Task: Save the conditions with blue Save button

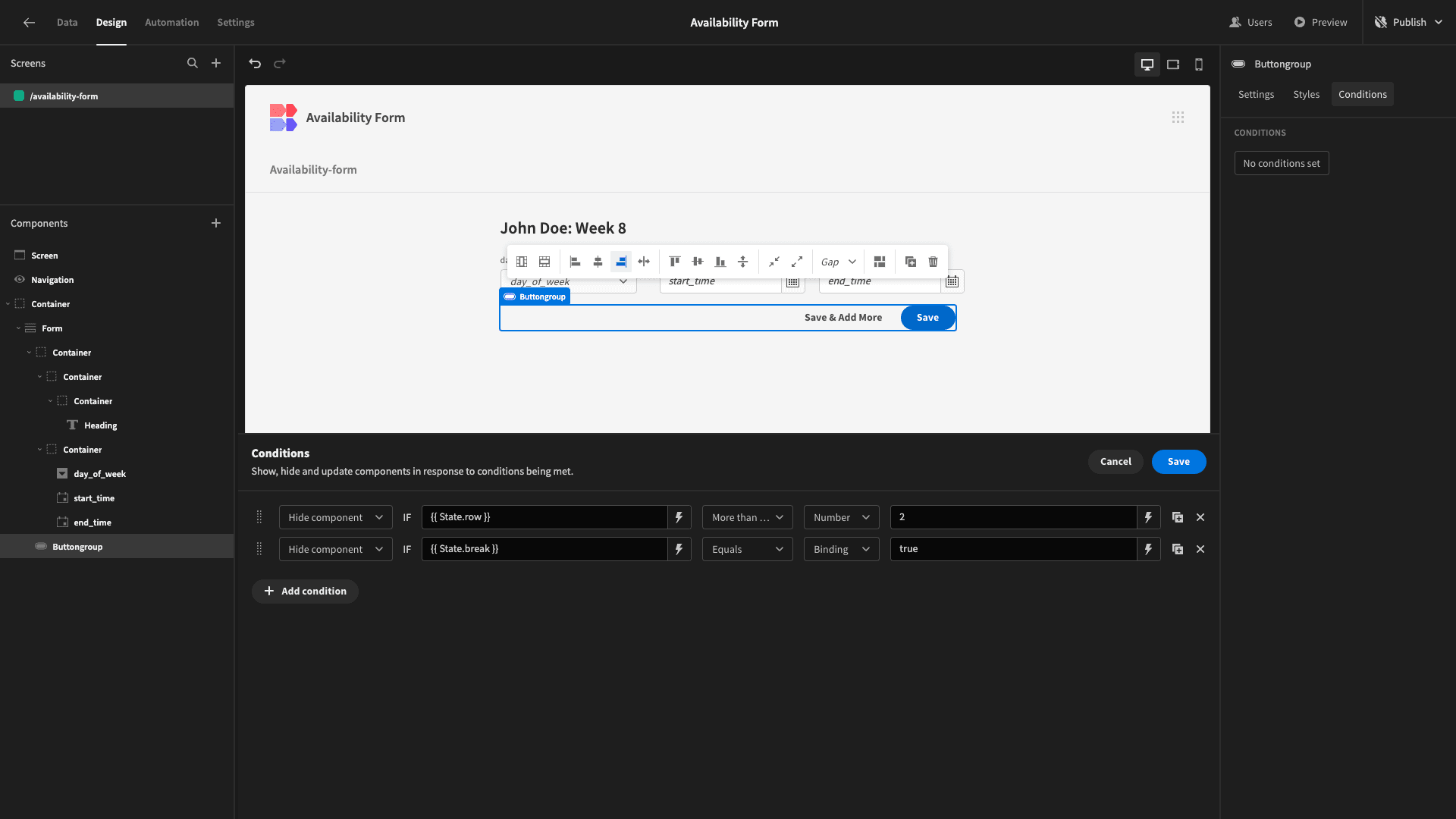Action: pos(1178,462)
